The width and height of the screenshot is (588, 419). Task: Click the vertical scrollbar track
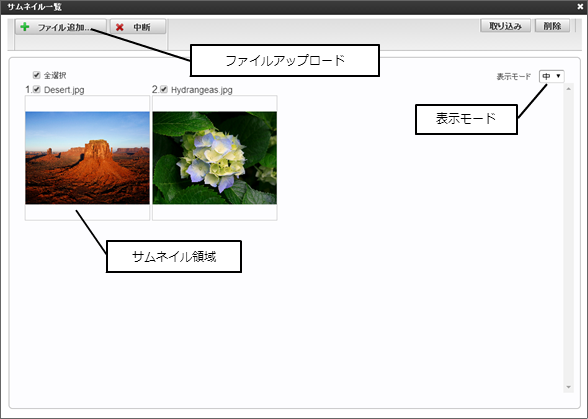[x=568, y=238]
